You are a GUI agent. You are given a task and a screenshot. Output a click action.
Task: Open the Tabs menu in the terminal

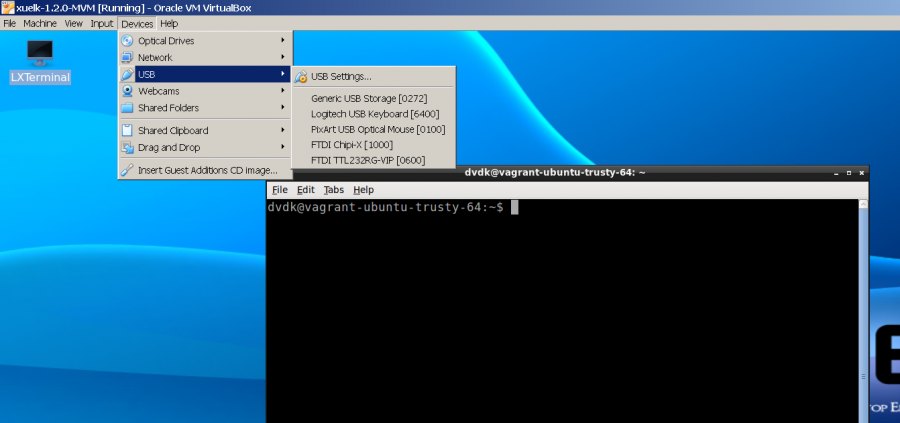point(333,190)
